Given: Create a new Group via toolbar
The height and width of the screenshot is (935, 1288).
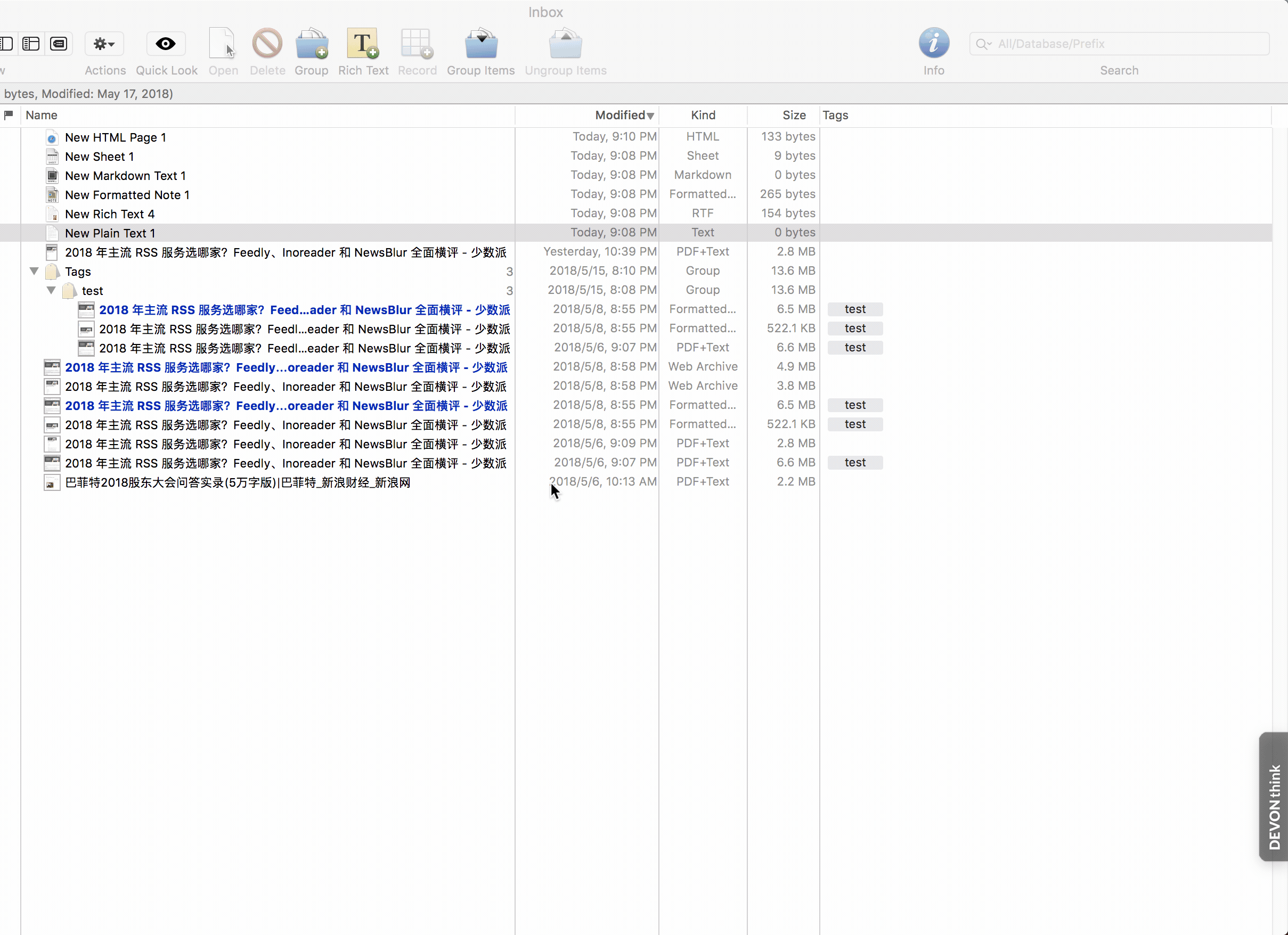Looking at the screenshot, I should coord(311,44).
